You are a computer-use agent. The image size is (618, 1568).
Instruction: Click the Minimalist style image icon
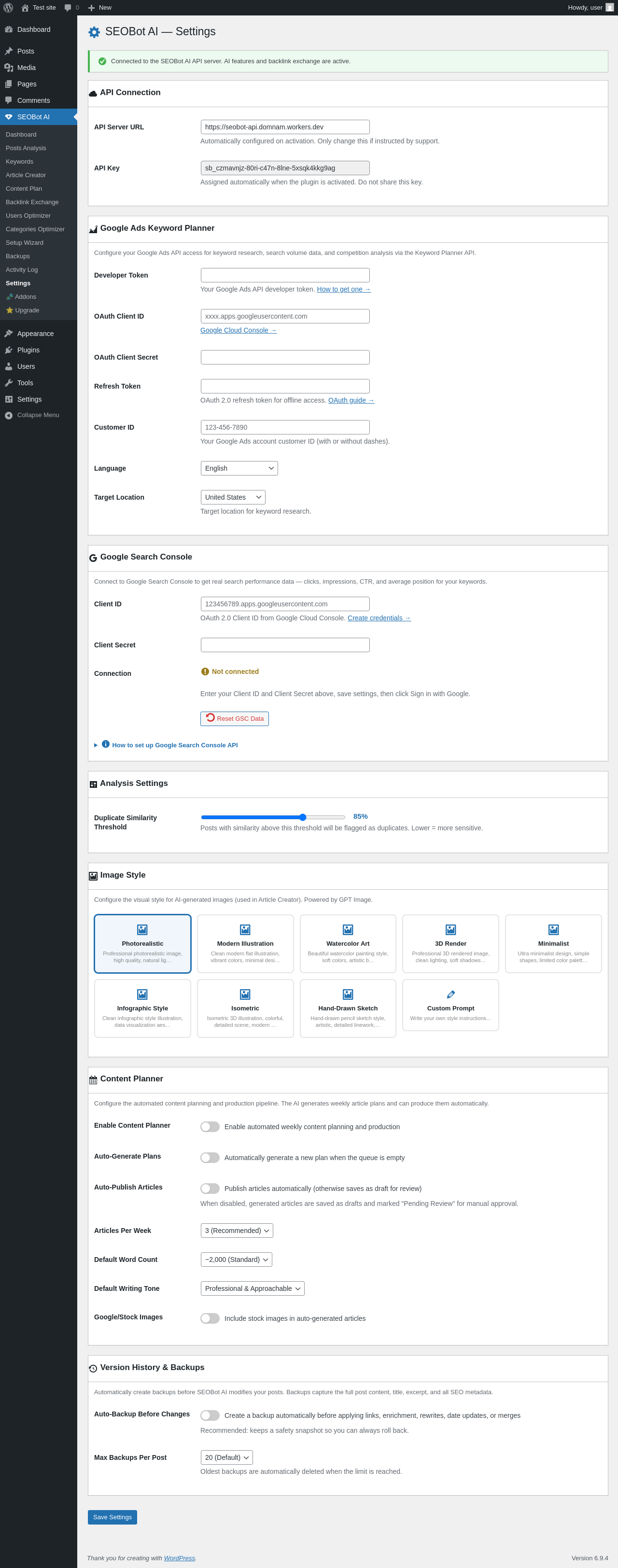(553, 929)
